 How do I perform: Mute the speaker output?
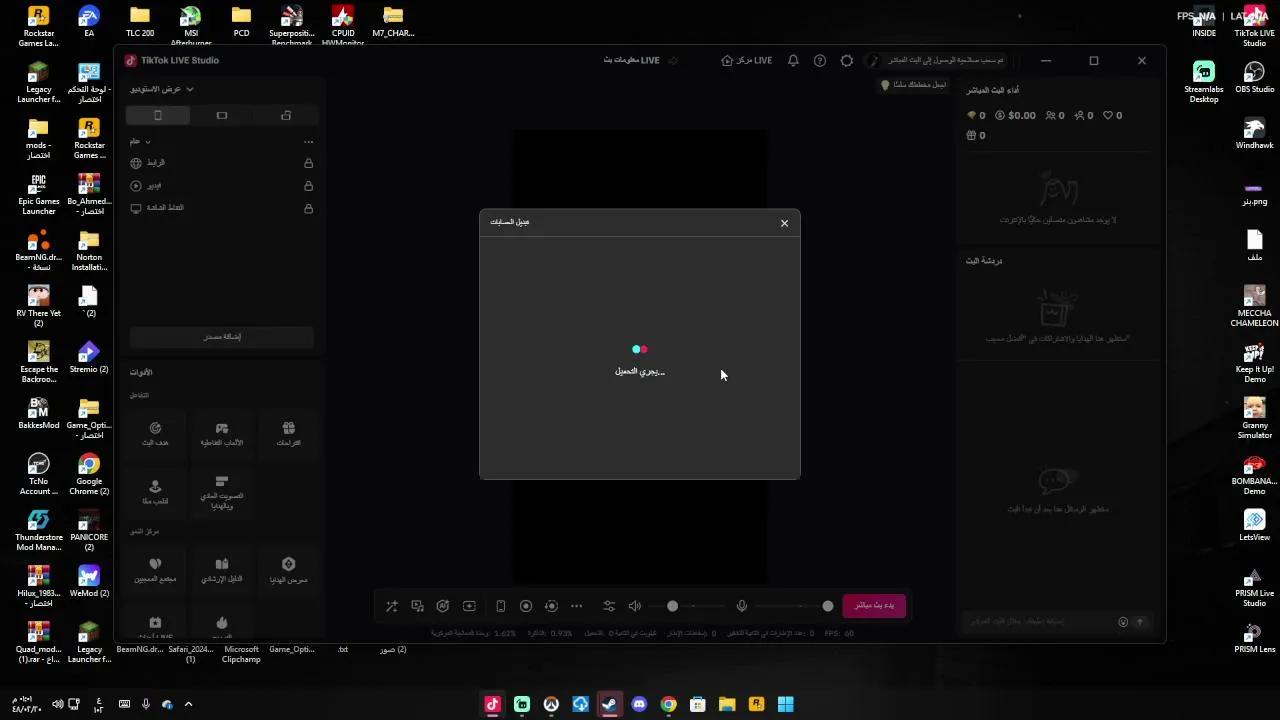635,606
